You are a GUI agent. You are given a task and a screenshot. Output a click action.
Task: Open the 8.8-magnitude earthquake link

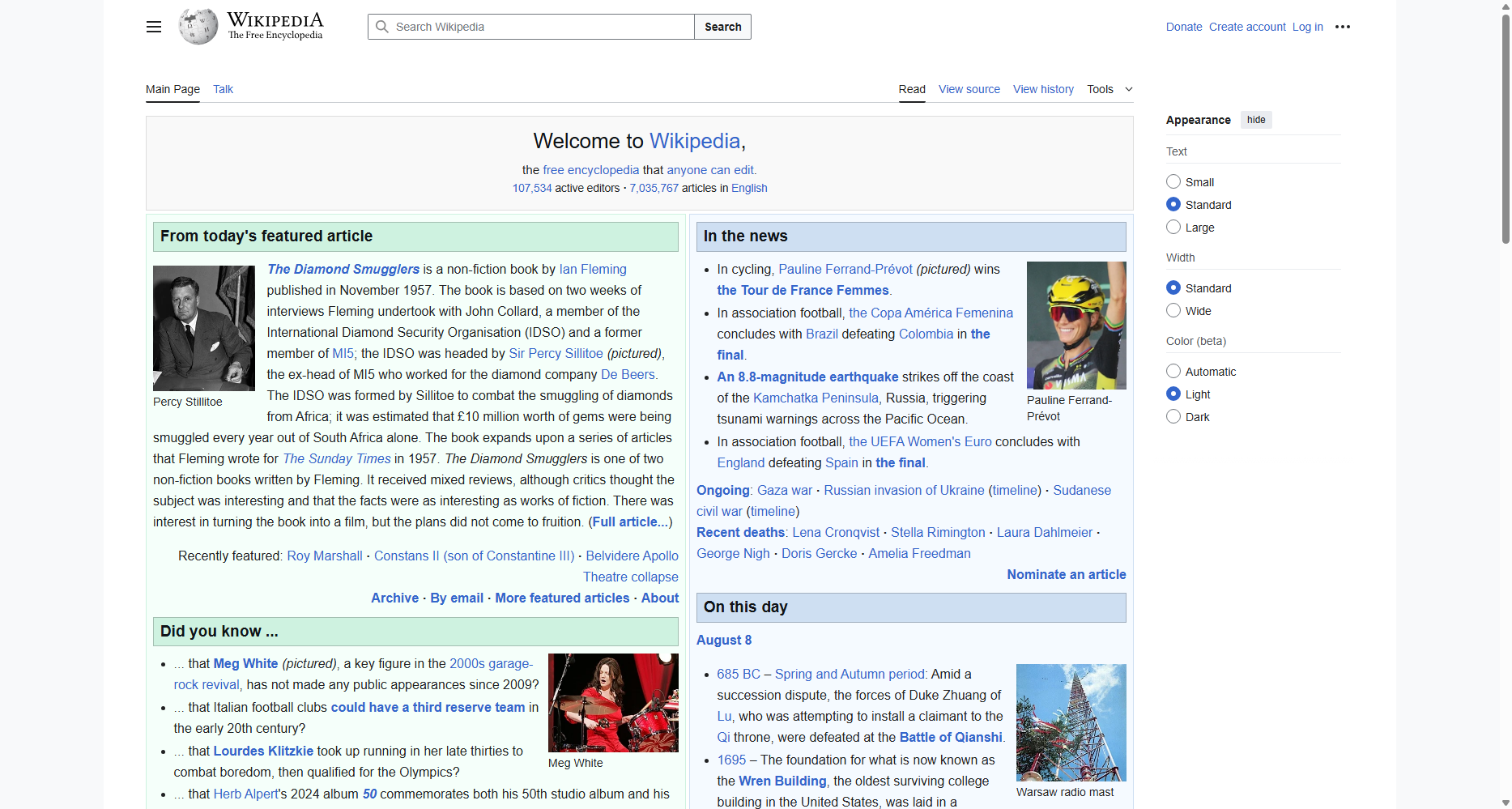(807, 377)
